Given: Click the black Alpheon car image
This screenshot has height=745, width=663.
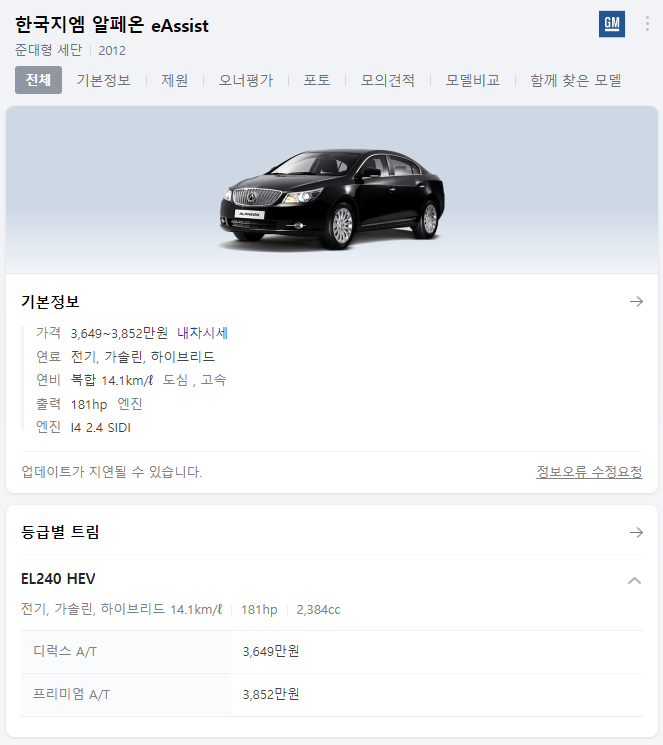Looking at the screenshot, I should click(x=332, y=200).
